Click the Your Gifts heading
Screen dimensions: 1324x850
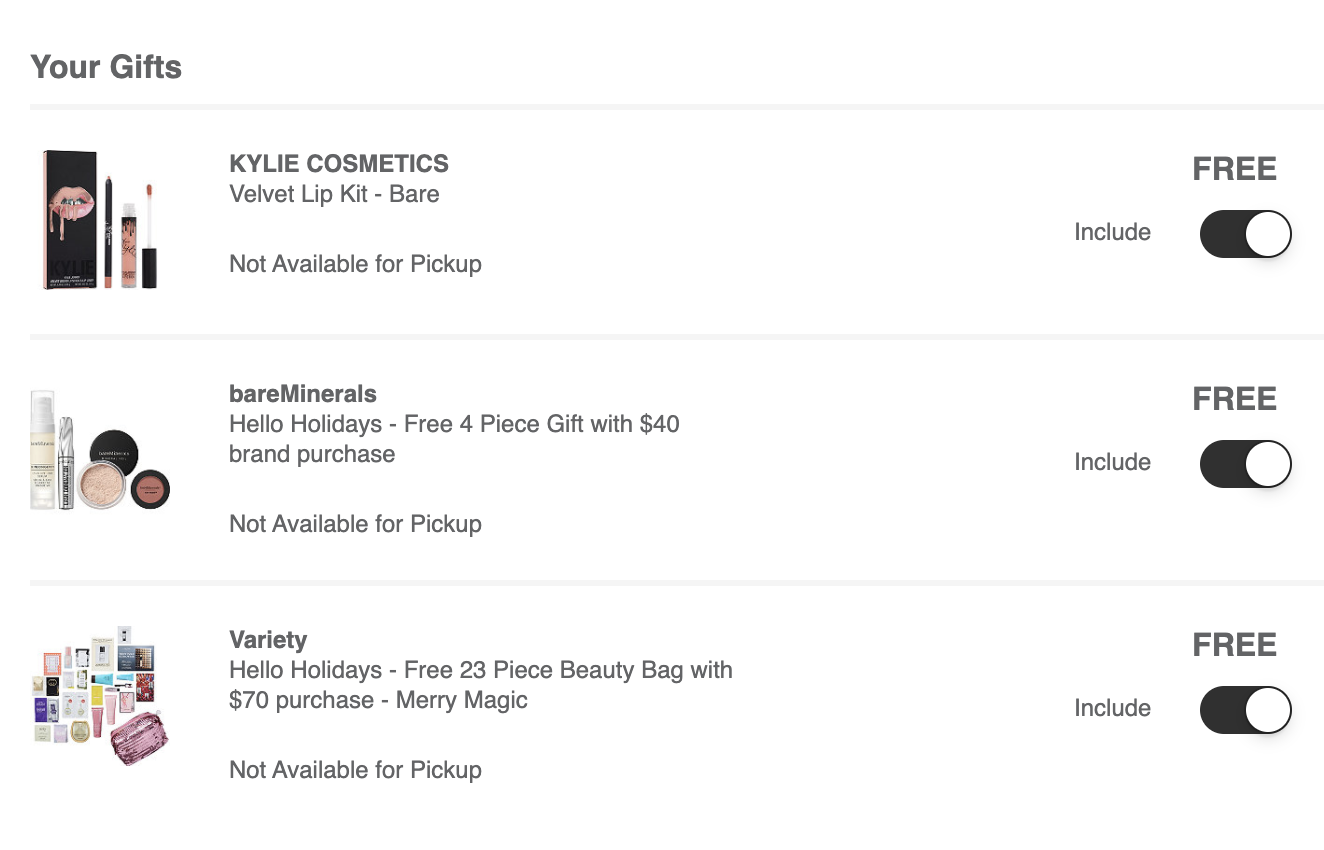(x=106, y=67)
